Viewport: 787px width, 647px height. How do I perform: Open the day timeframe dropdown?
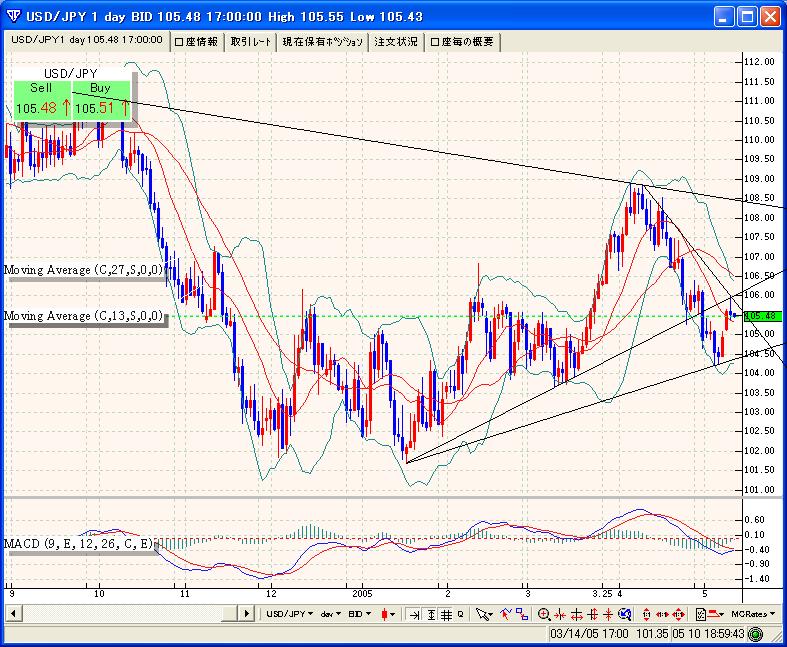(330, 613)
